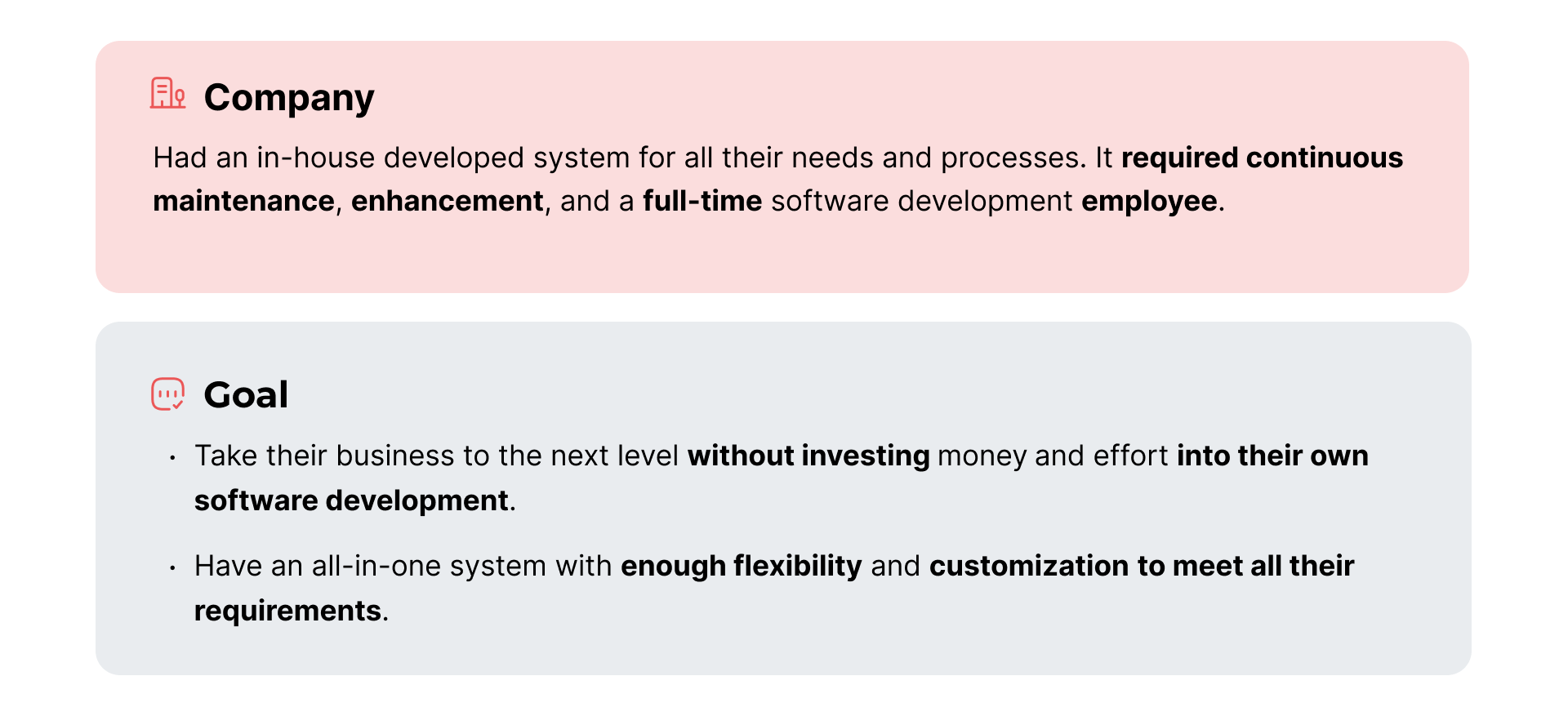Click the text 'Have an all-in-one system with'
The width and height of the screenshot is (1568, 716).
pos(403,566)
